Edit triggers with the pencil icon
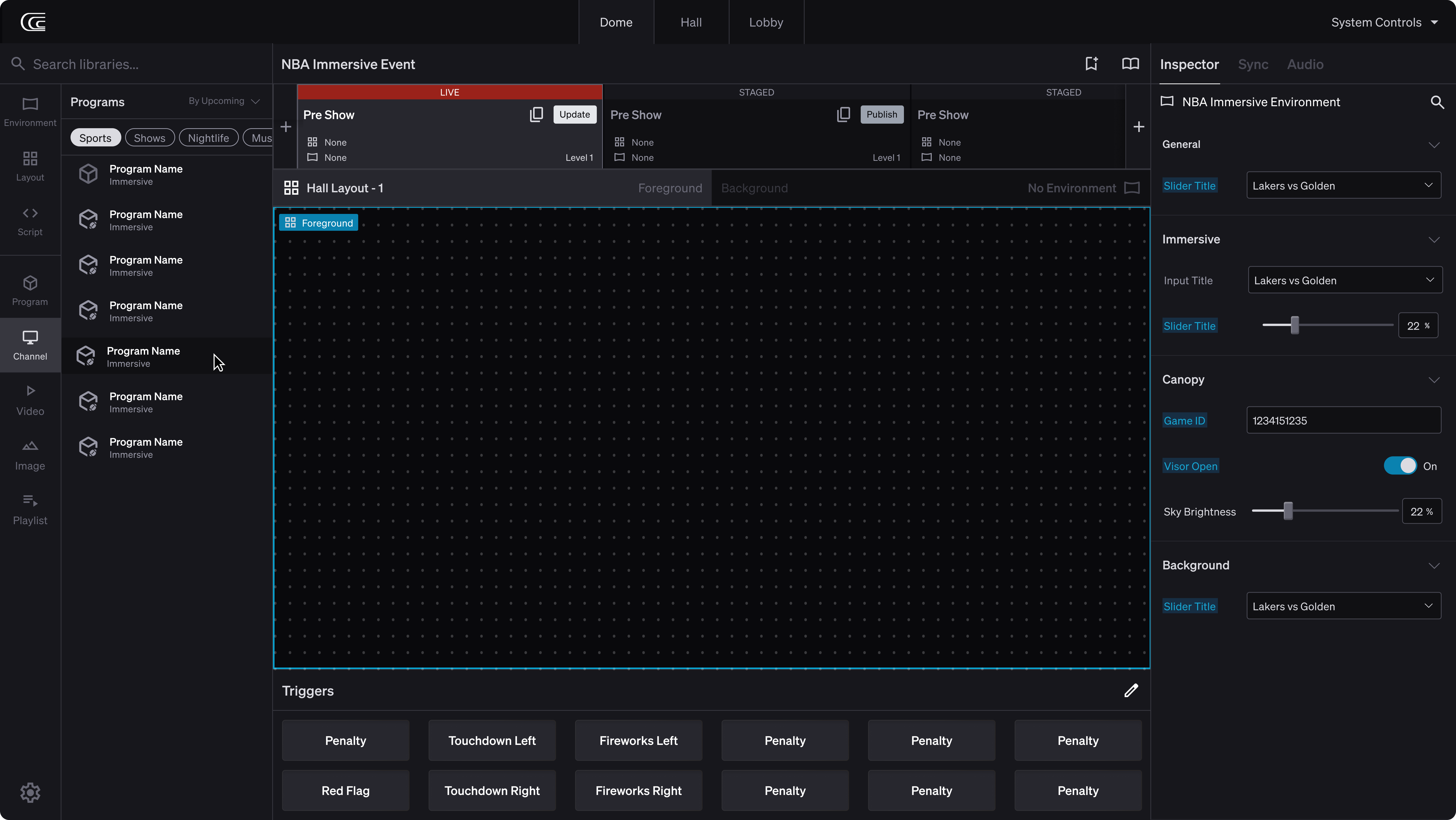The width and height of the screenshot is (1456, 820). point(1131,691)
